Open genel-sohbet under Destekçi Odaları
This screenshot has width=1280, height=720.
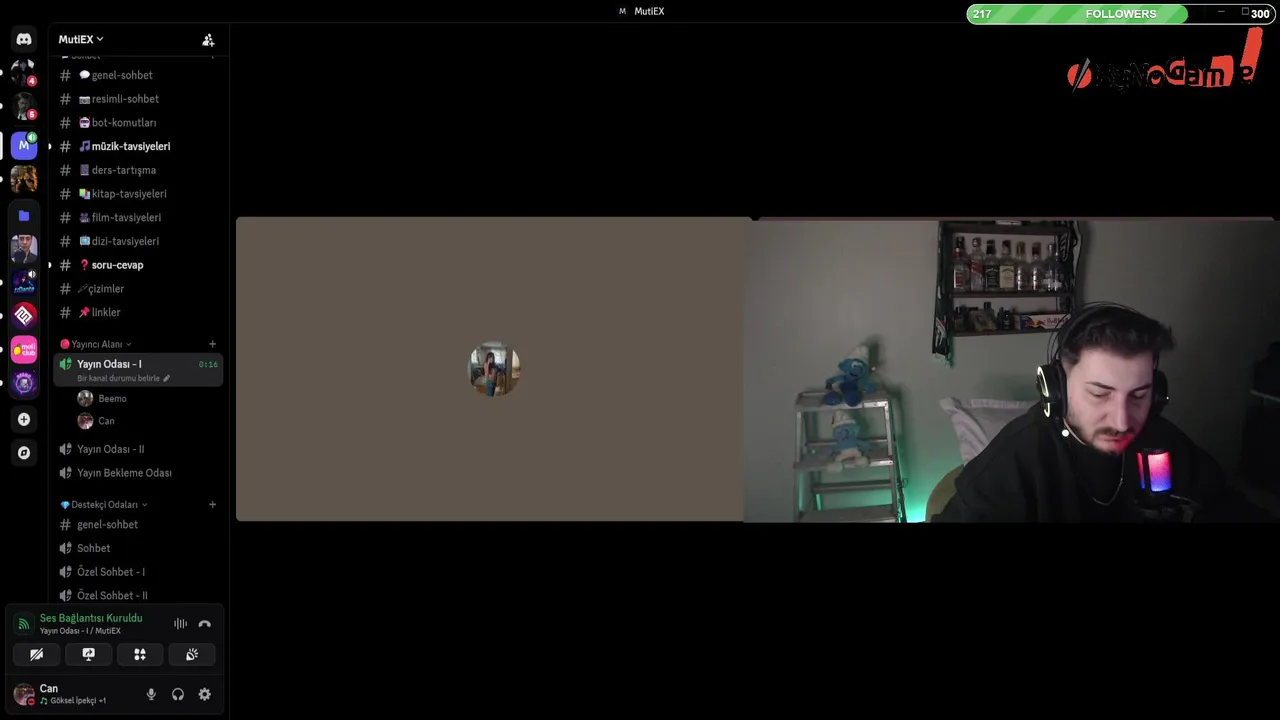click(138, 524)
